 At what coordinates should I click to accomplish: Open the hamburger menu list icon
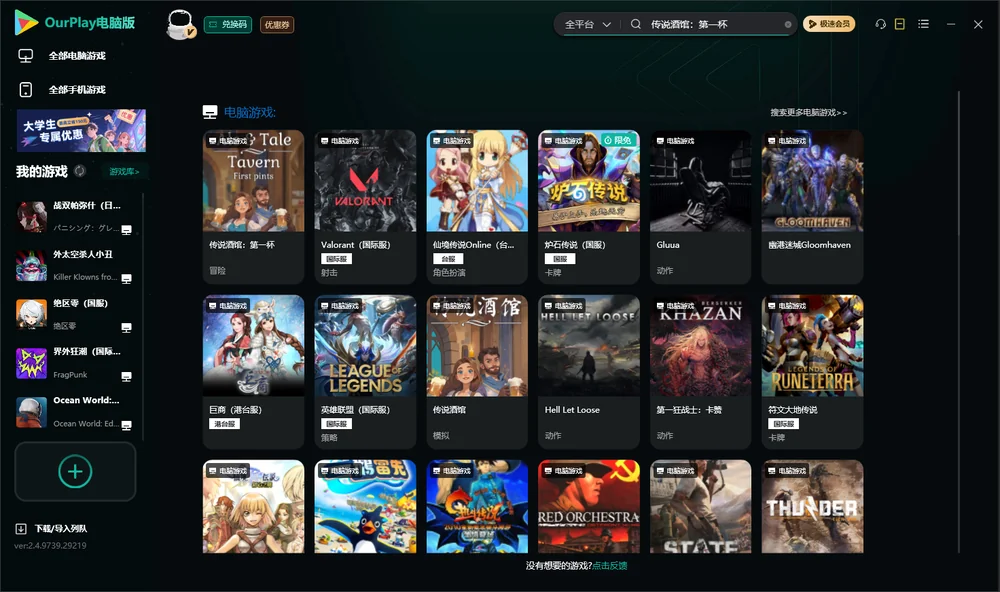click(923, 24)
